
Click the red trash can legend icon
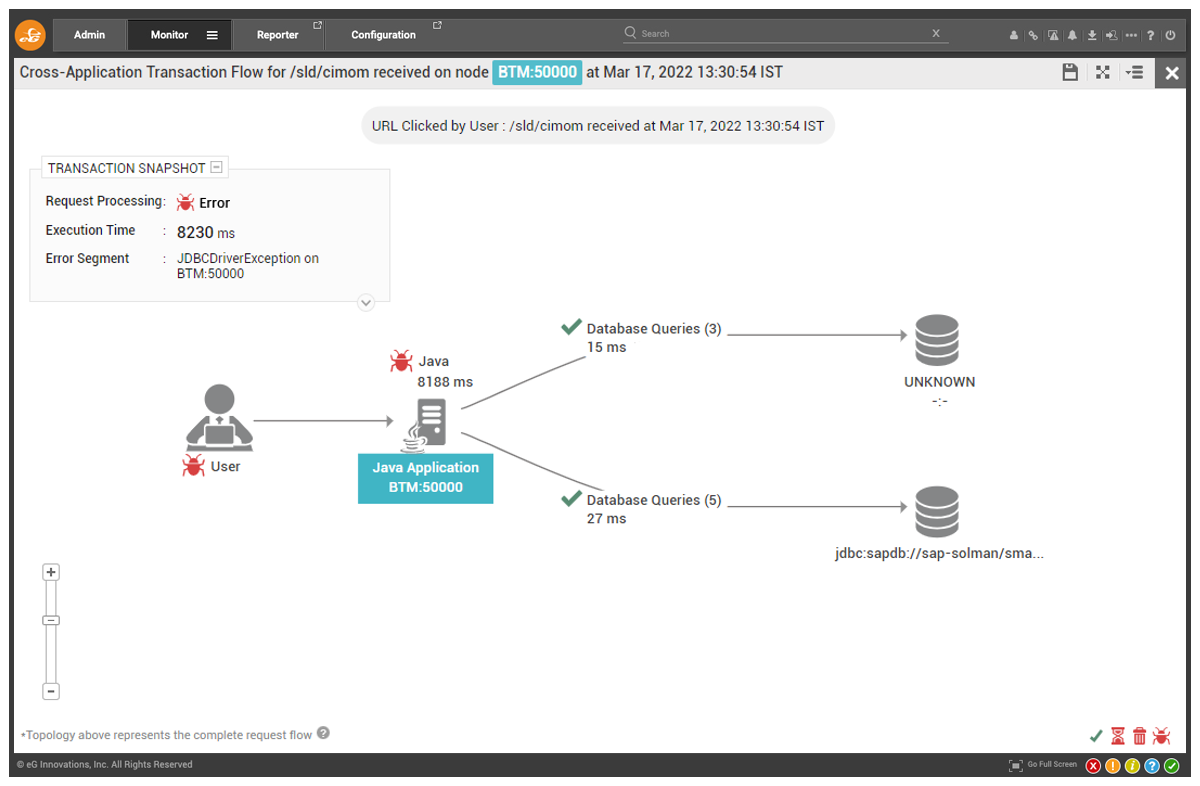coord(1139,736)
